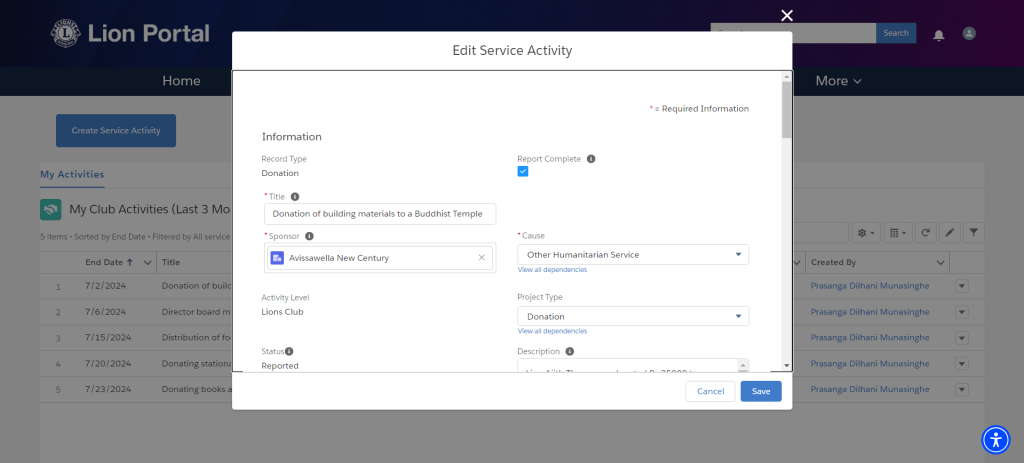Open the notifications bell icon
The height and width of the screenshot is (463, 1024).
point(938,35)
